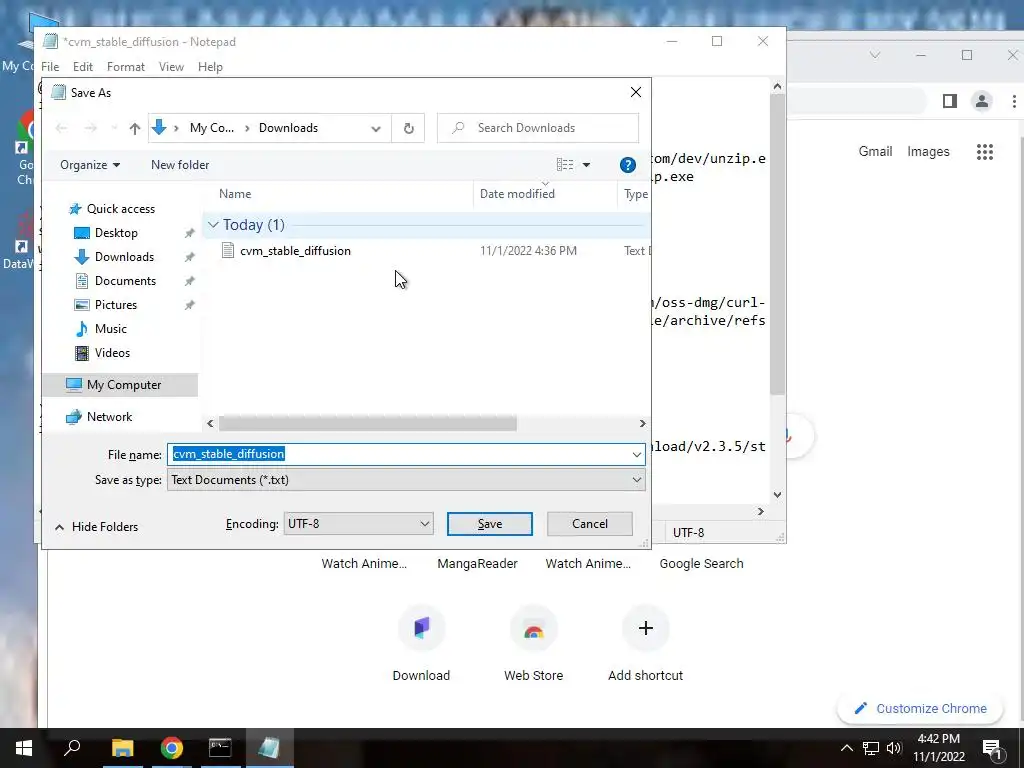The image size is (1024, 768).
Task: Open the Encoding UTF-8 dropdown
Action: point(359,524)
